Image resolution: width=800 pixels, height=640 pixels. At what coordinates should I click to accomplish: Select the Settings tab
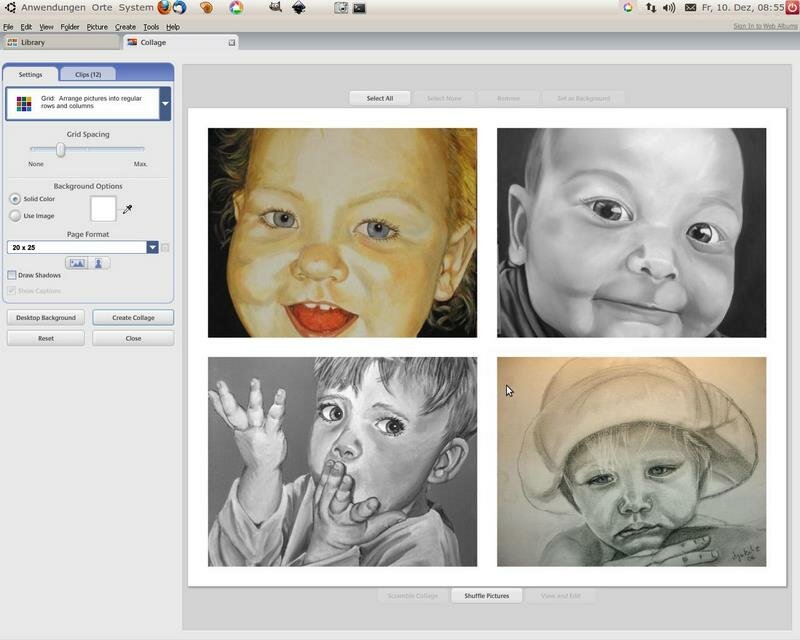pos(31,75)
